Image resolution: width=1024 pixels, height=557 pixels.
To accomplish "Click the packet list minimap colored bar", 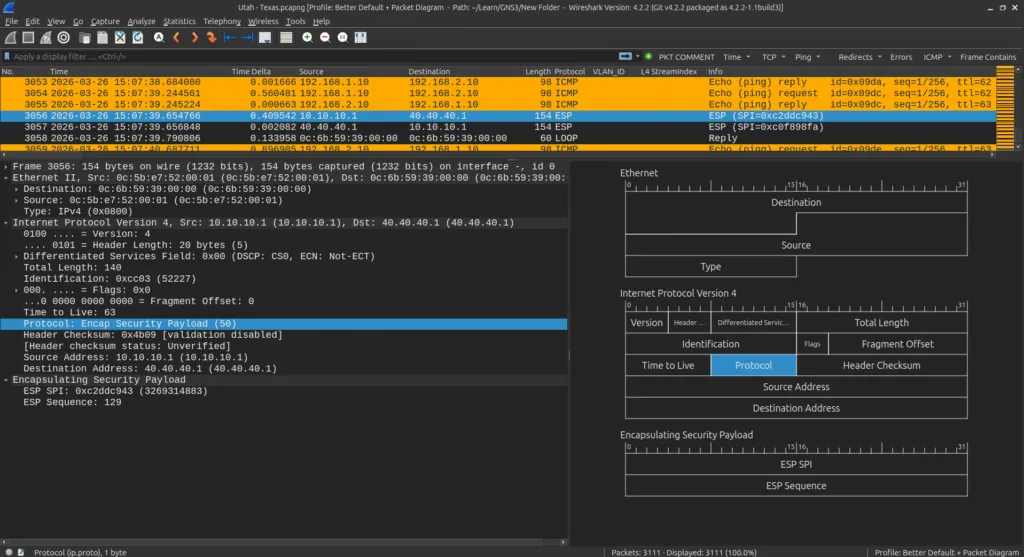I will coord(1004,108).
